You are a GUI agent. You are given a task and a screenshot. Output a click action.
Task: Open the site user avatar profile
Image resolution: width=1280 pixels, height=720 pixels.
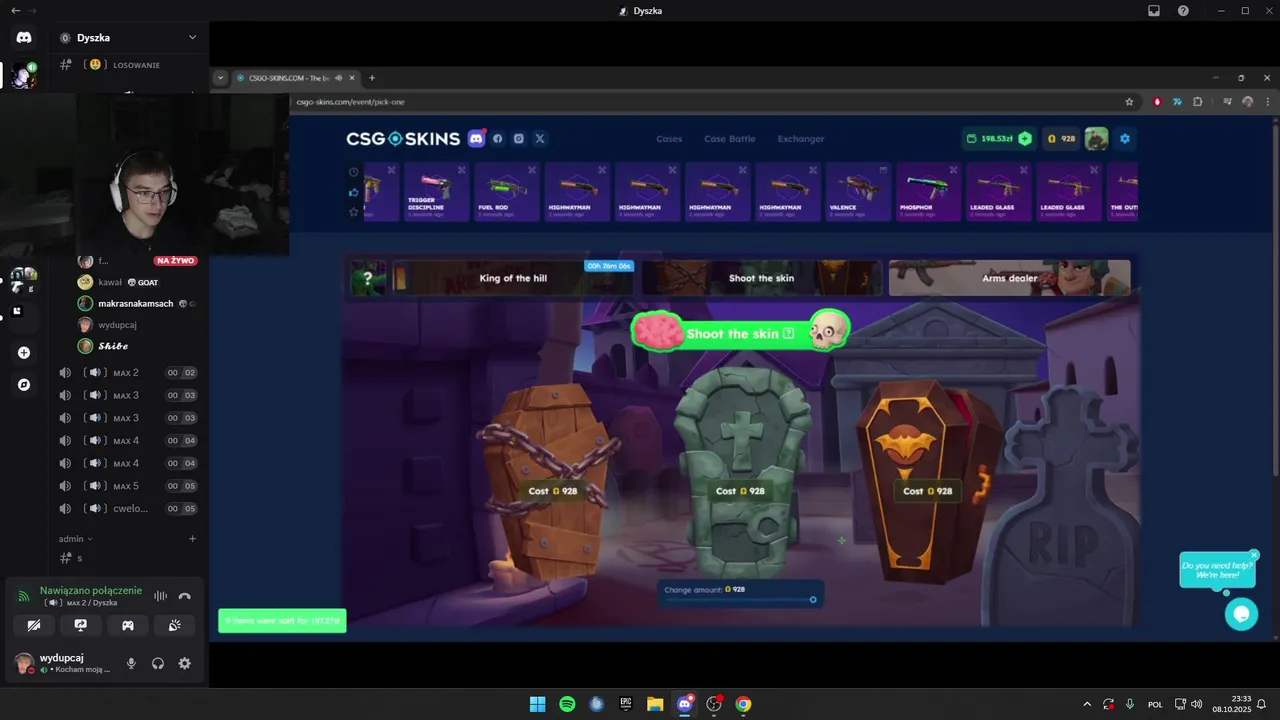click(x=1097, y=138)
